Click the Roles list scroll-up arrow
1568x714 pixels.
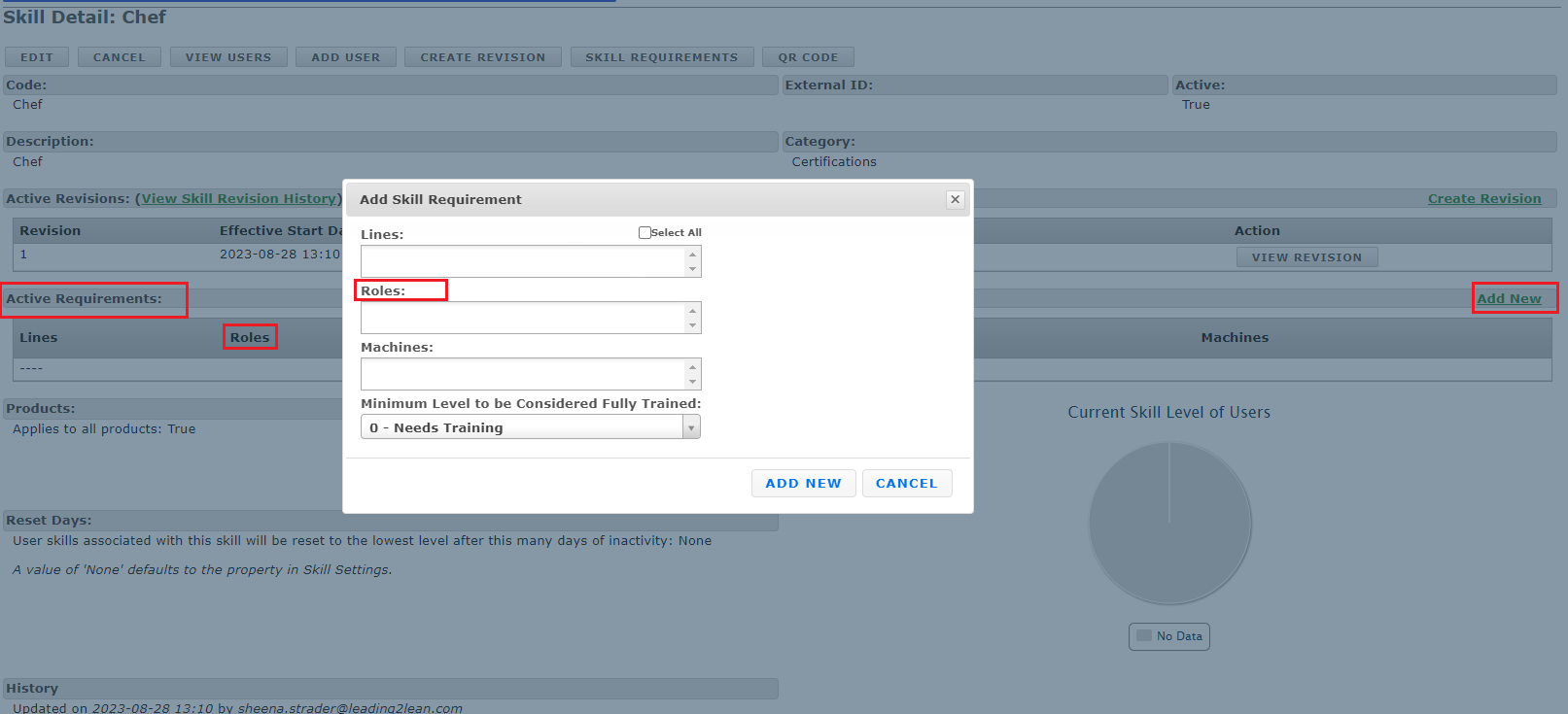(692, 311)
